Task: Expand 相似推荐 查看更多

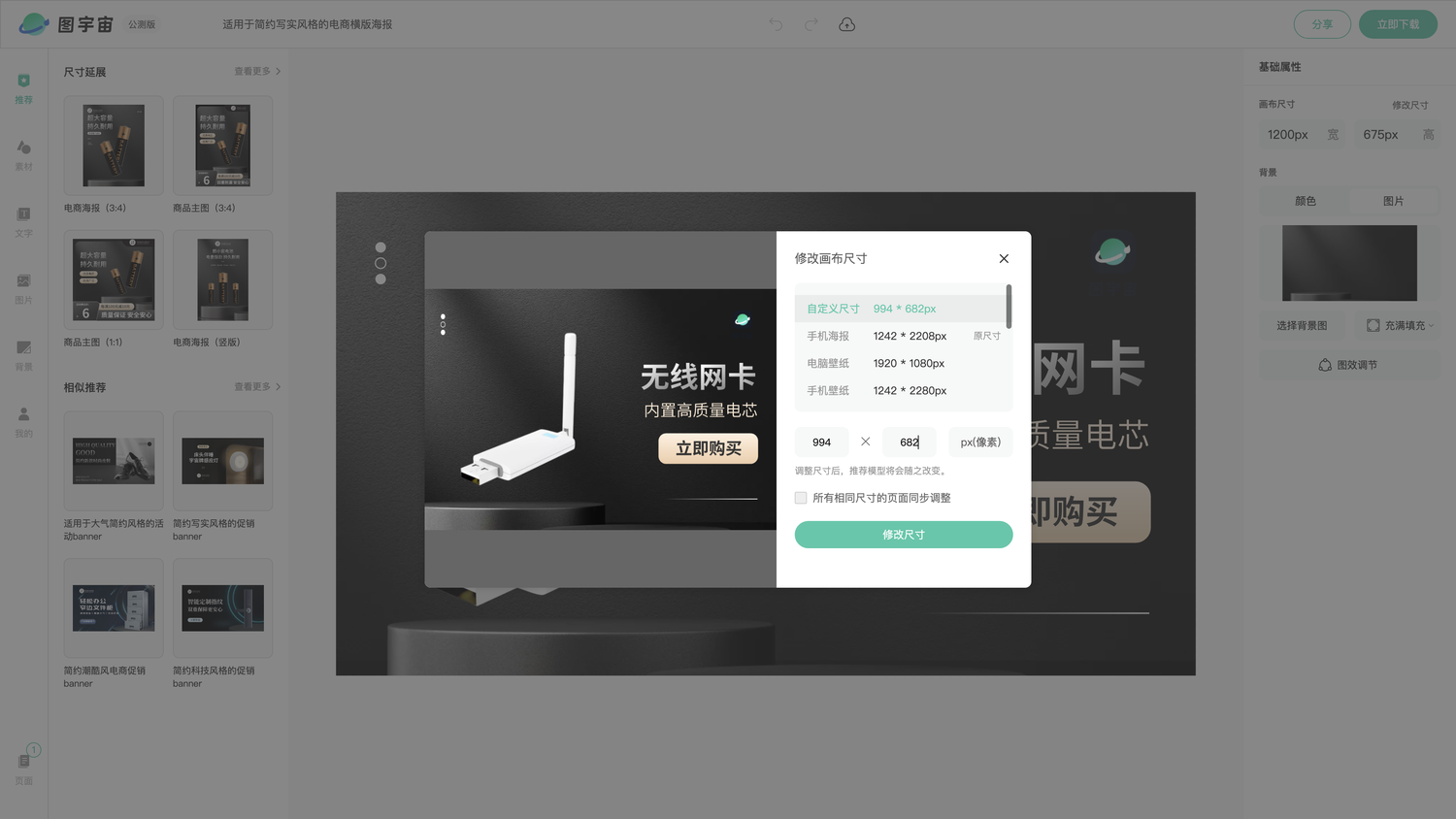Action: (x=257, y=387)
